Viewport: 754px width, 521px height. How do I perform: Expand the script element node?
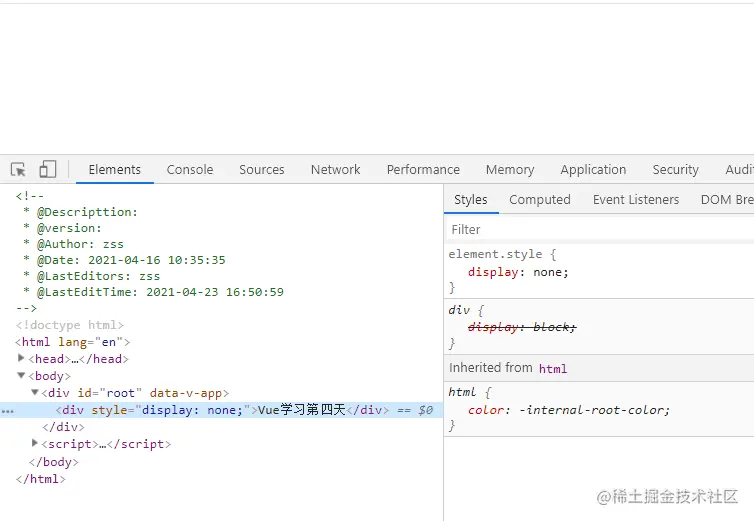coord(34,443)
